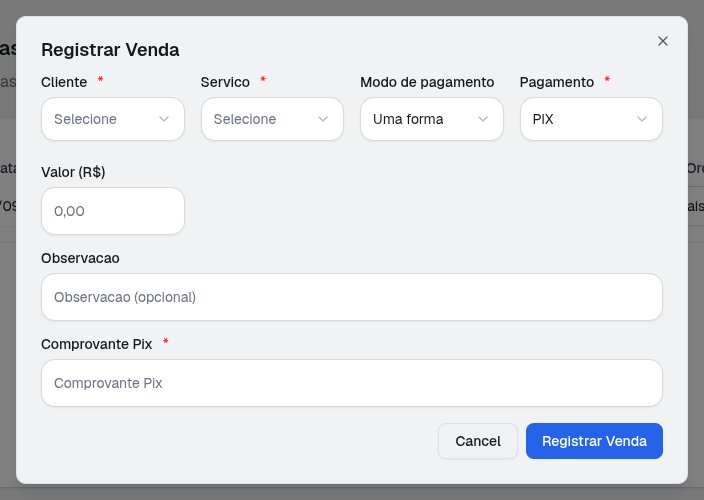Click the Observacao label

(80, 258)
